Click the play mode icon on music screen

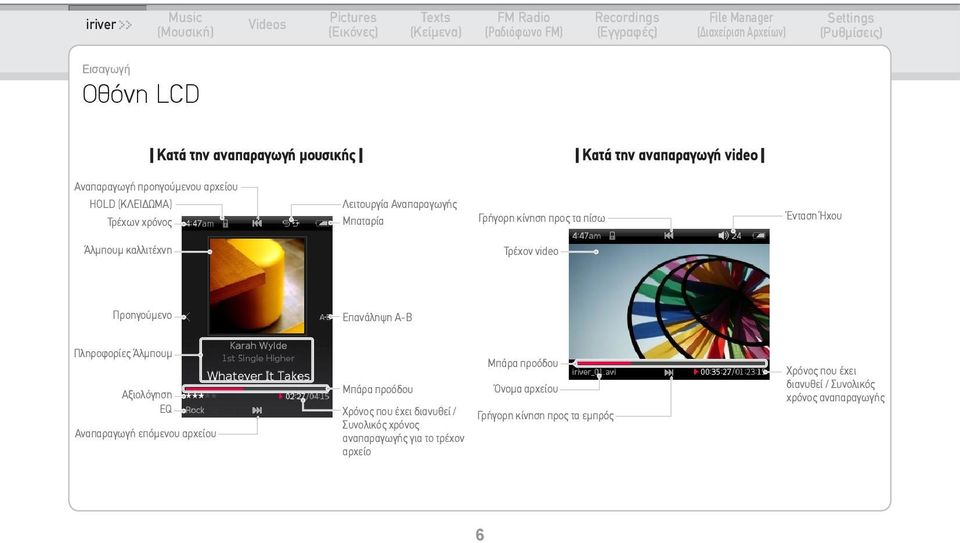[x=291, y=223]
